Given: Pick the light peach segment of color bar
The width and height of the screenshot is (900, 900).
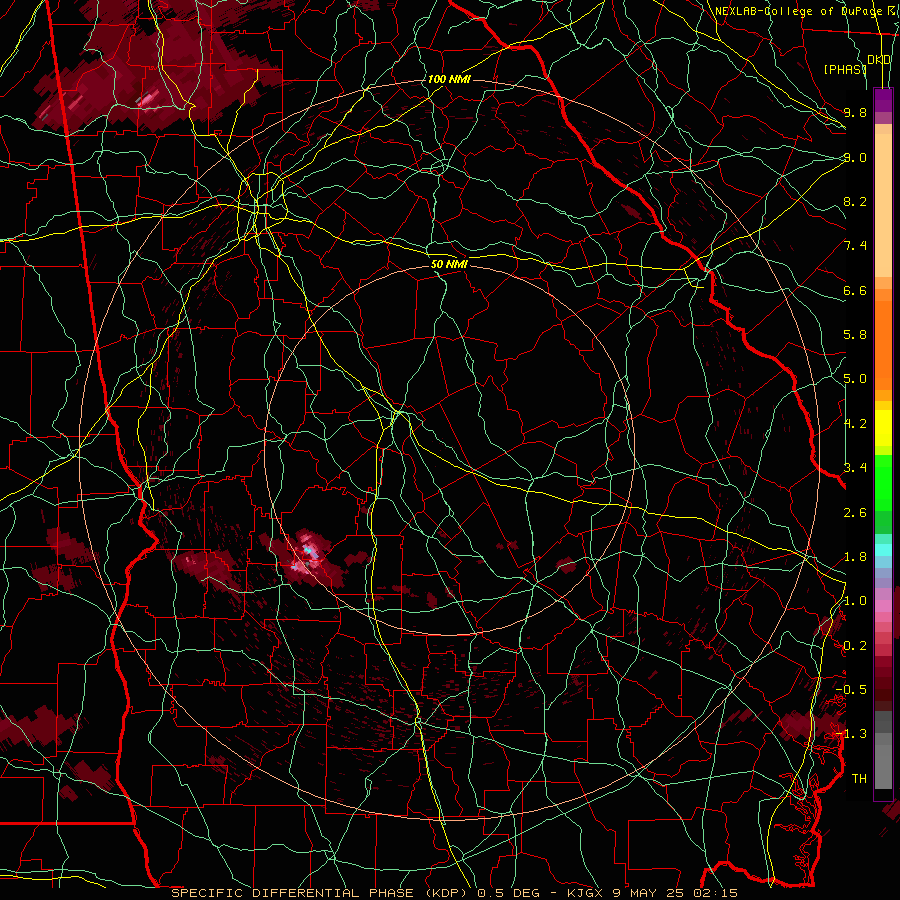Looking at the screenshot, I should click(883, 207).
